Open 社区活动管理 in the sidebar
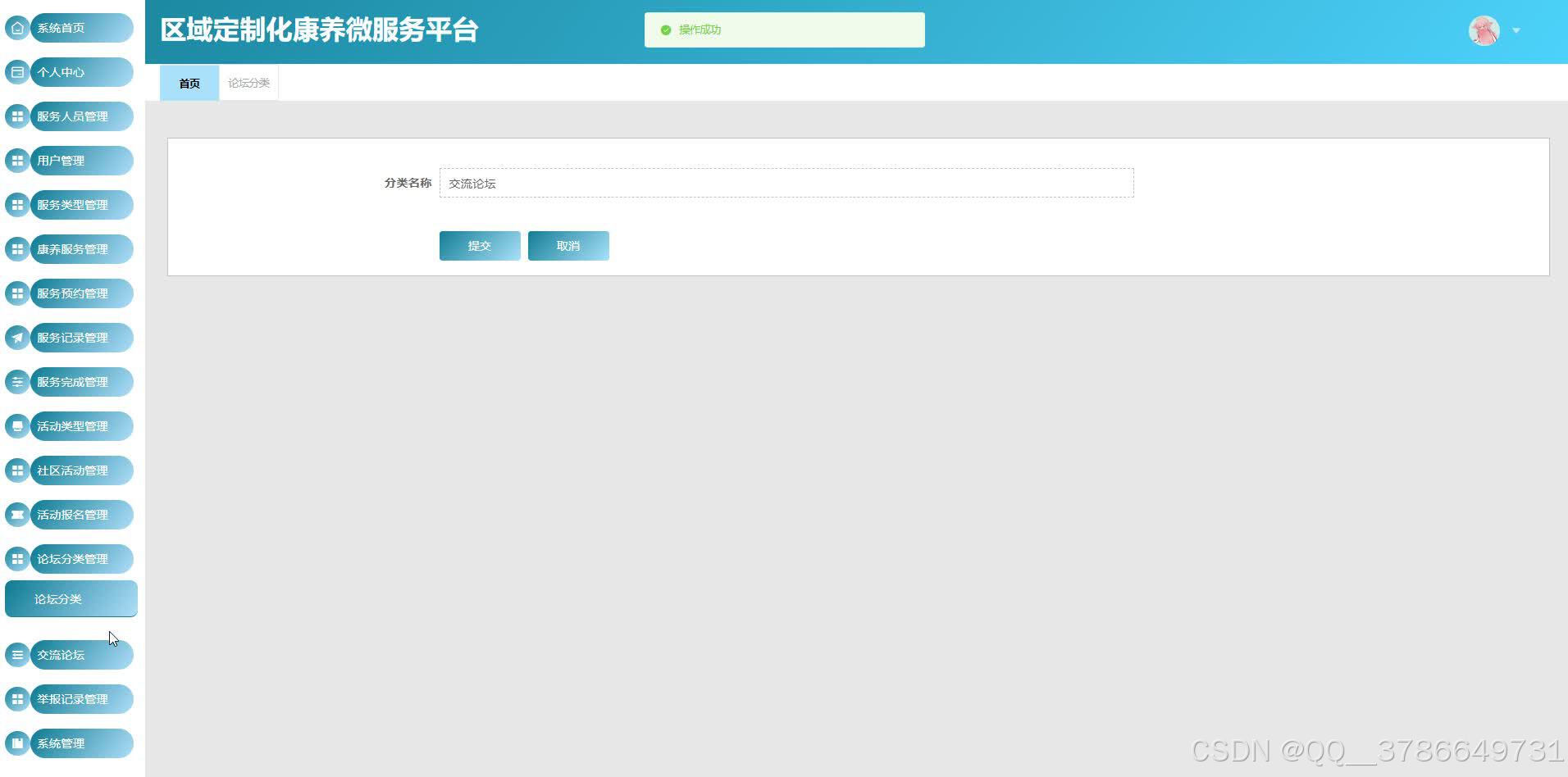1568x777 pixels. coord(81,470)
